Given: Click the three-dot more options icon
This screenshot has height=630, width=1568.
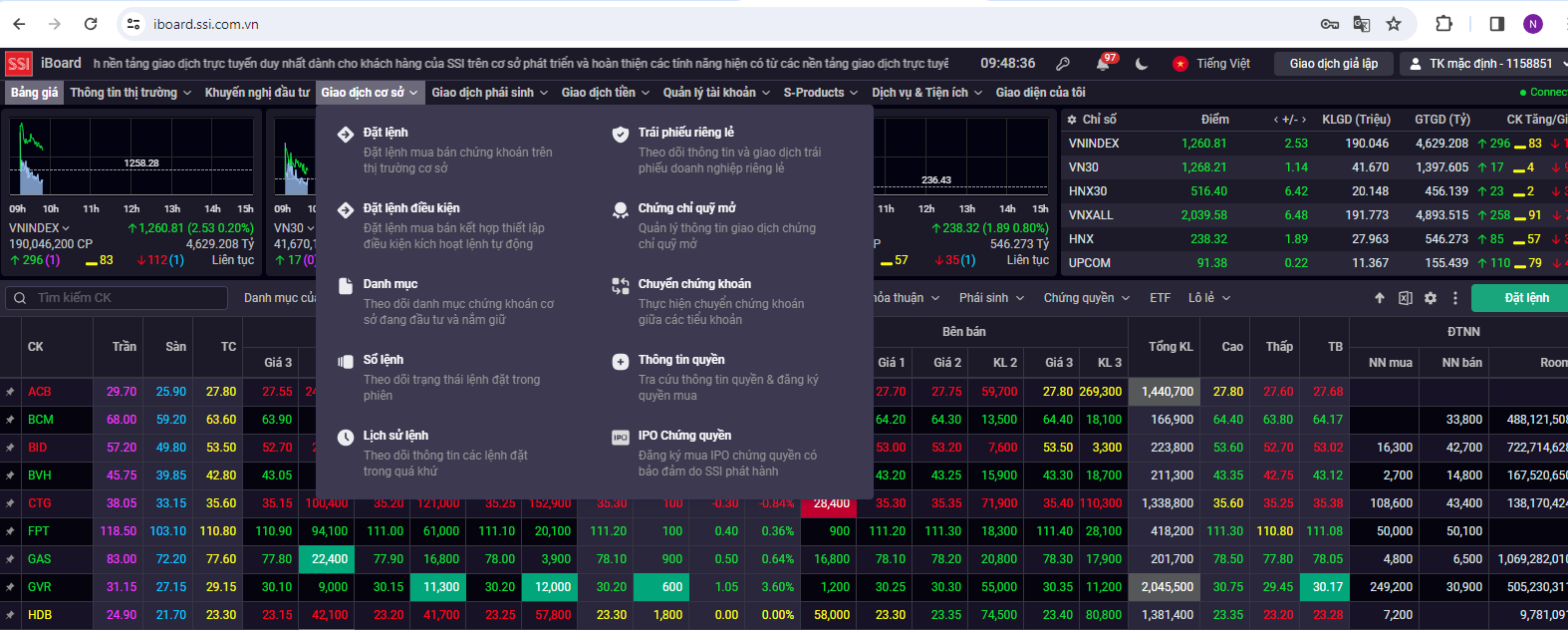Looking at the screenshot, I should pyautogui.click(x=1455, y=298).
